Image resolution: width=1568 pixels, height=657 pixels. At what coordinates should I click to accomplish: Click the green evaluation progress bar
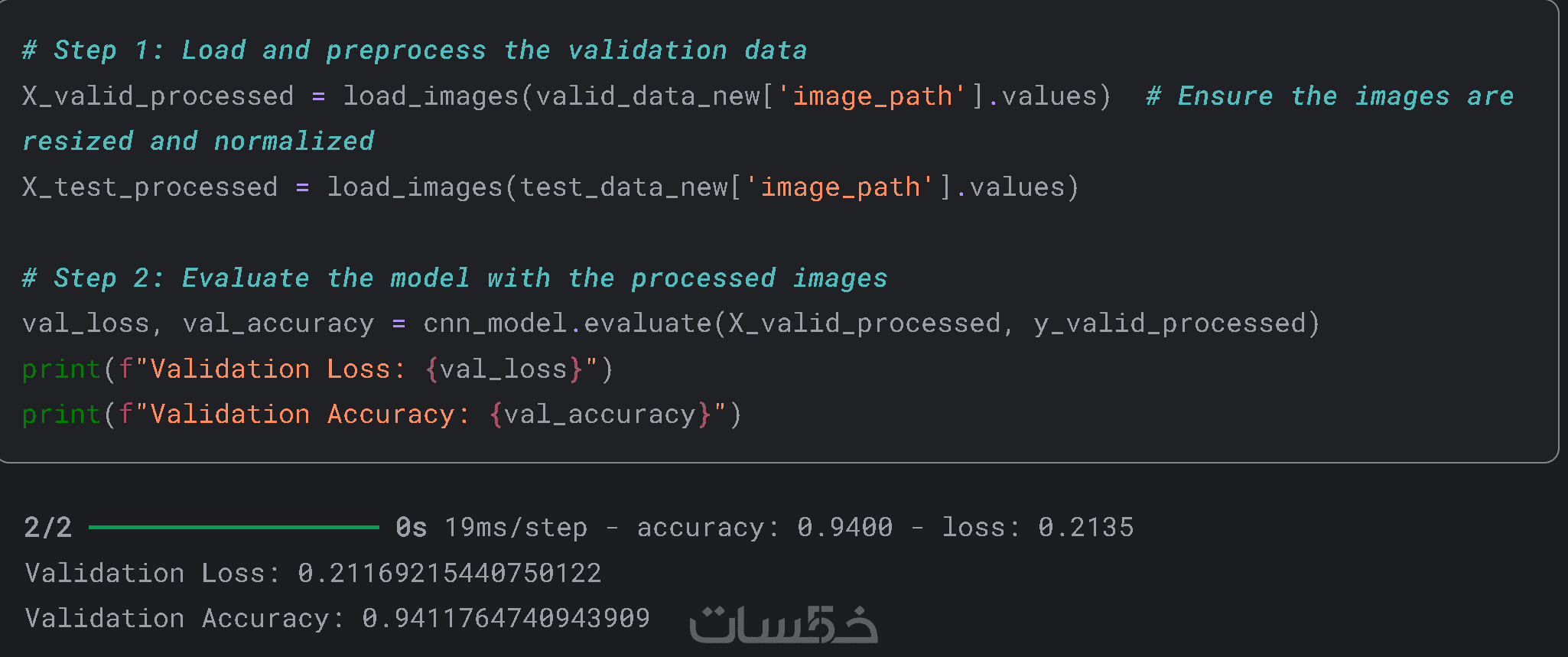(x=233, y=527)
